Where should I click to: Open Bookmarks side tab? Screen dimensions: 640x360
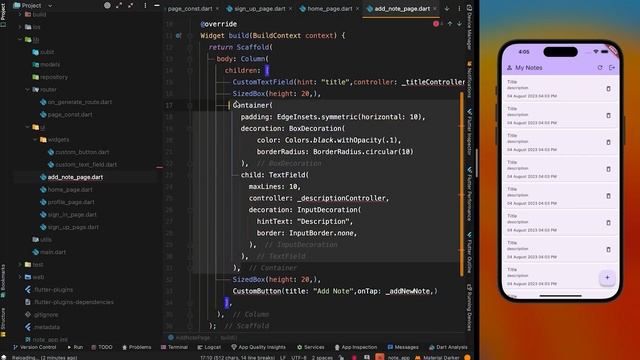(x=3, y=282)
